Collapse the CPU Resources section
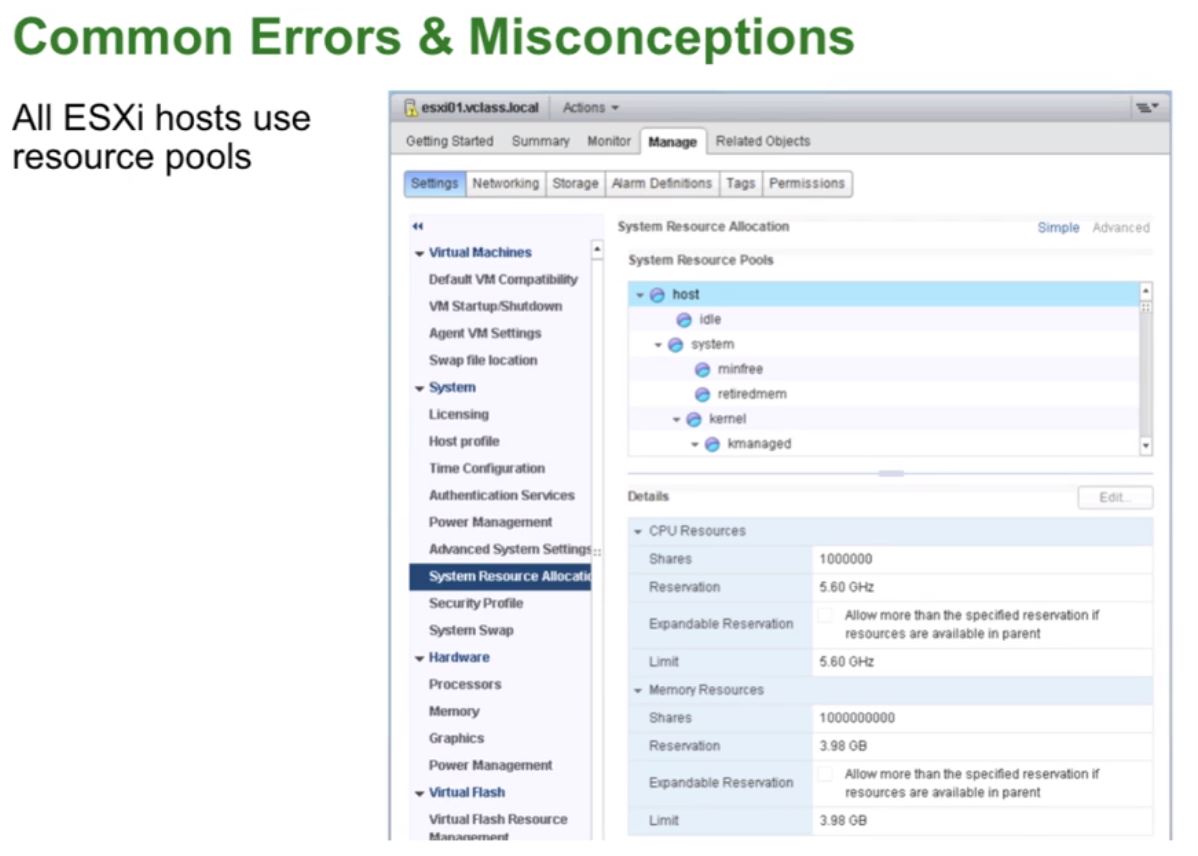The height and width of the screenshot is (856, 1198). (x=637, y=531)
